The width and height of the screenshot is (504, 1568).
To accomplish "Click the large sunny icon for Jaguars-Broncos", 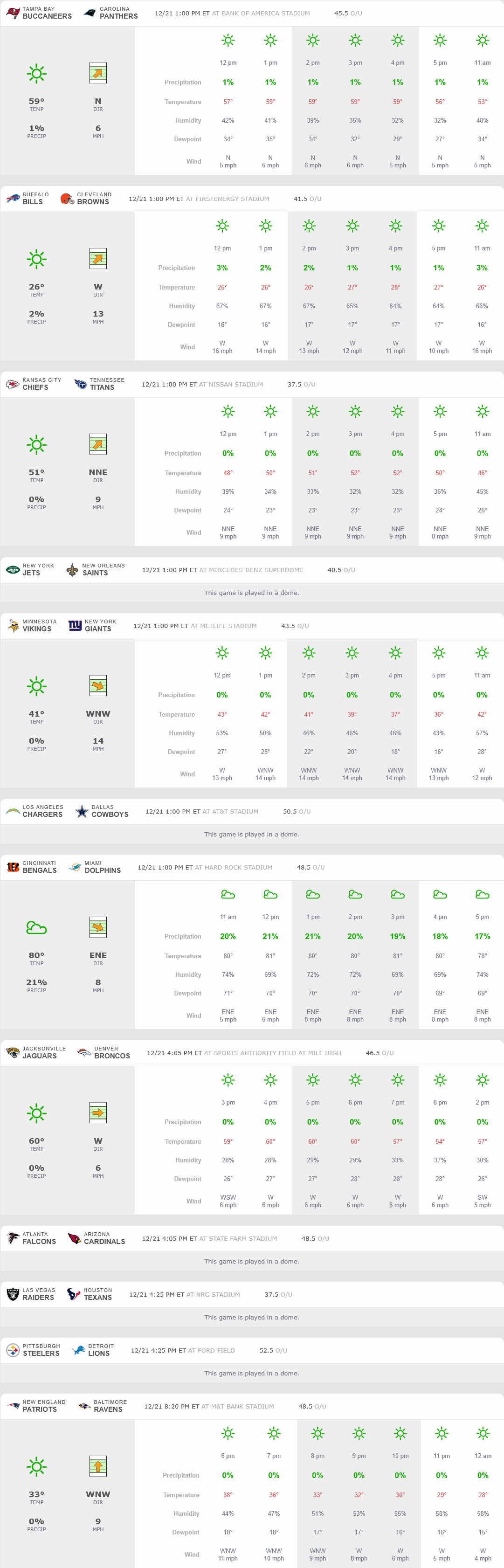I will pos(36,1113).
